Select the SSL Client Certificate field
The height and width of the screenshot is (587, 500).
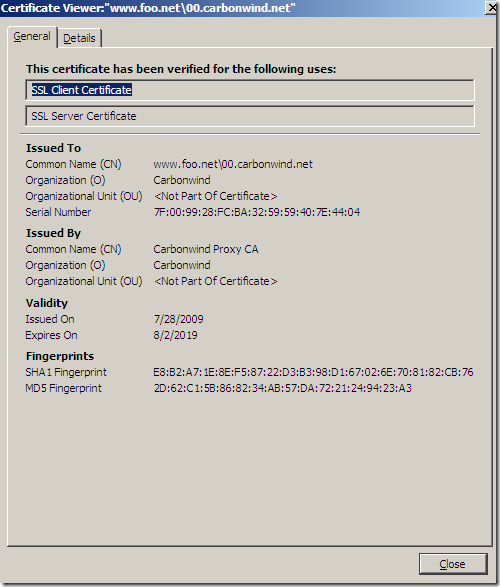pyautogui.click(x=250, y=90)
